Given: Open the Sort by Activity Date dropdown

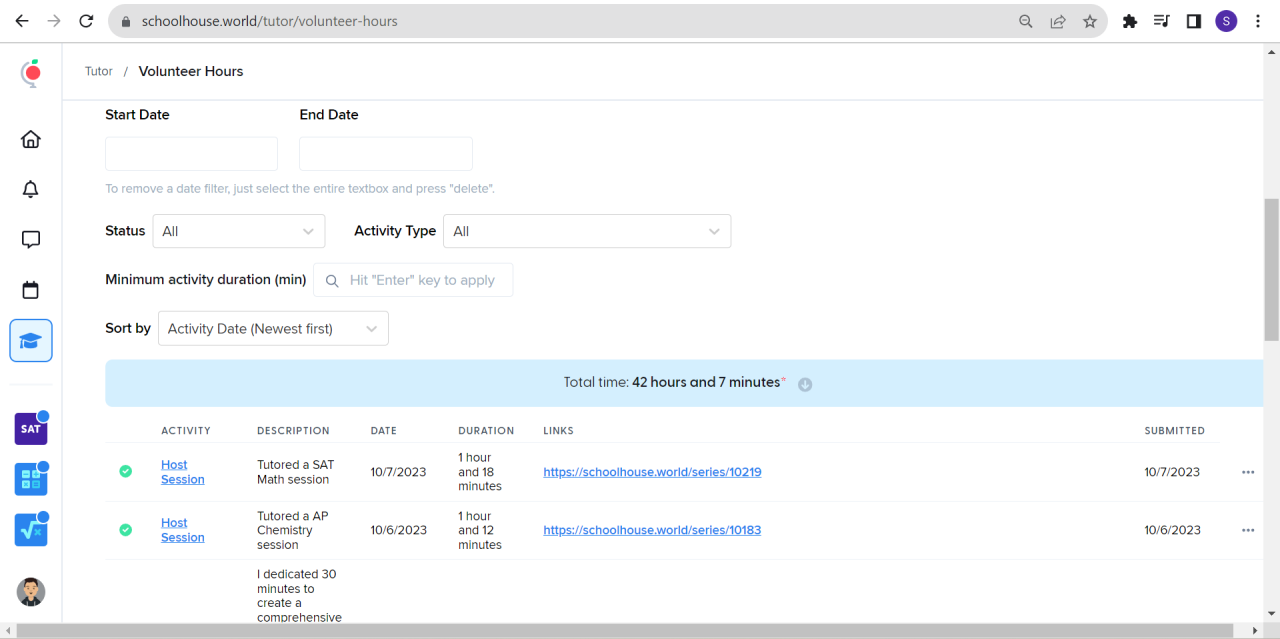Looking at the screenshot, I should click(273, 328).
